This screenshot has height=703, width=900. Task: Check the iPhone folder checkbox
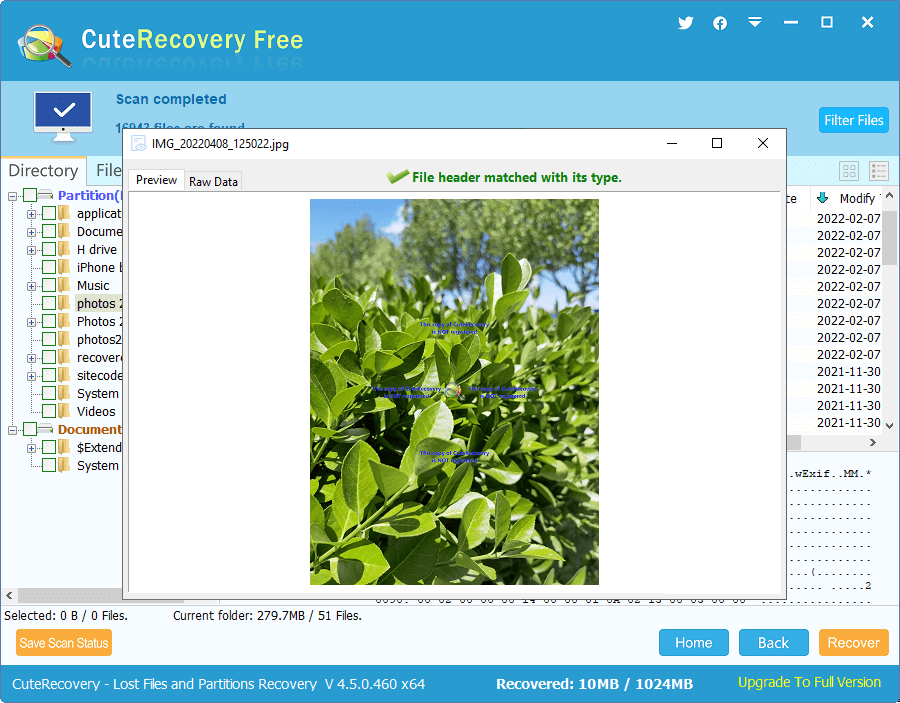coord(49,267)
